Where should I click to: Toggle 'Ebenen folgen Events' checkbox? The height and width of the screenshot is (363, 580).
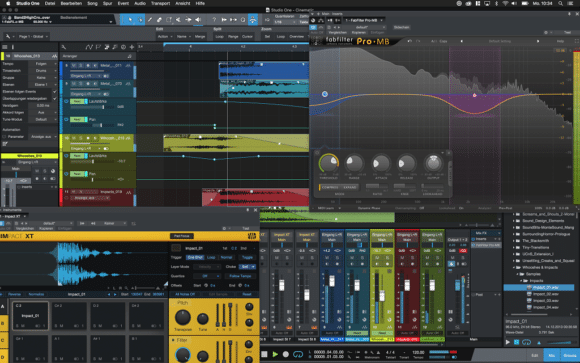coord(55,91)
